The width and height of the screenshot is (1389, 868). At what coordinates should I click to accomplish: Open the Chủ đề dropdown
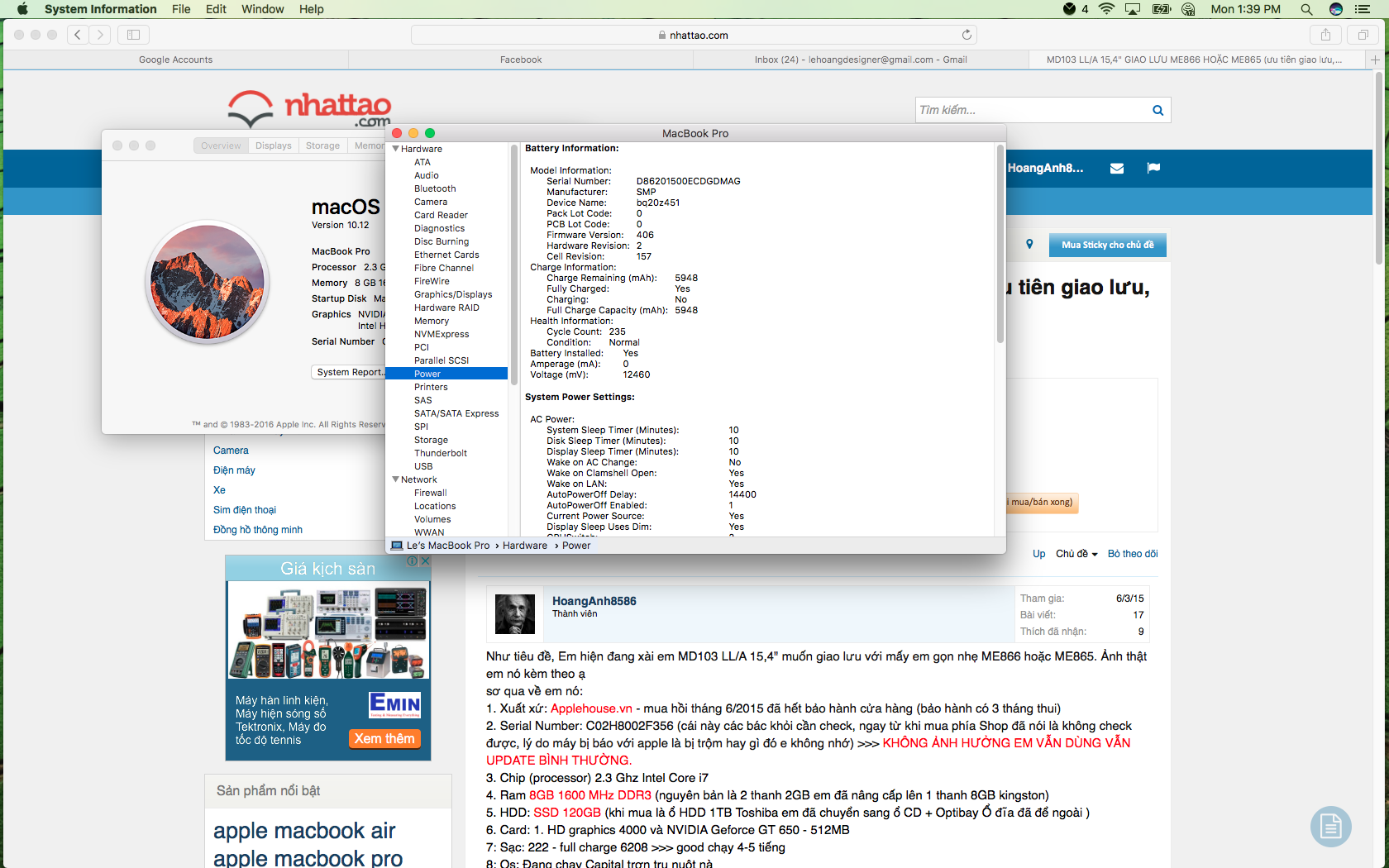point(1076,554)
